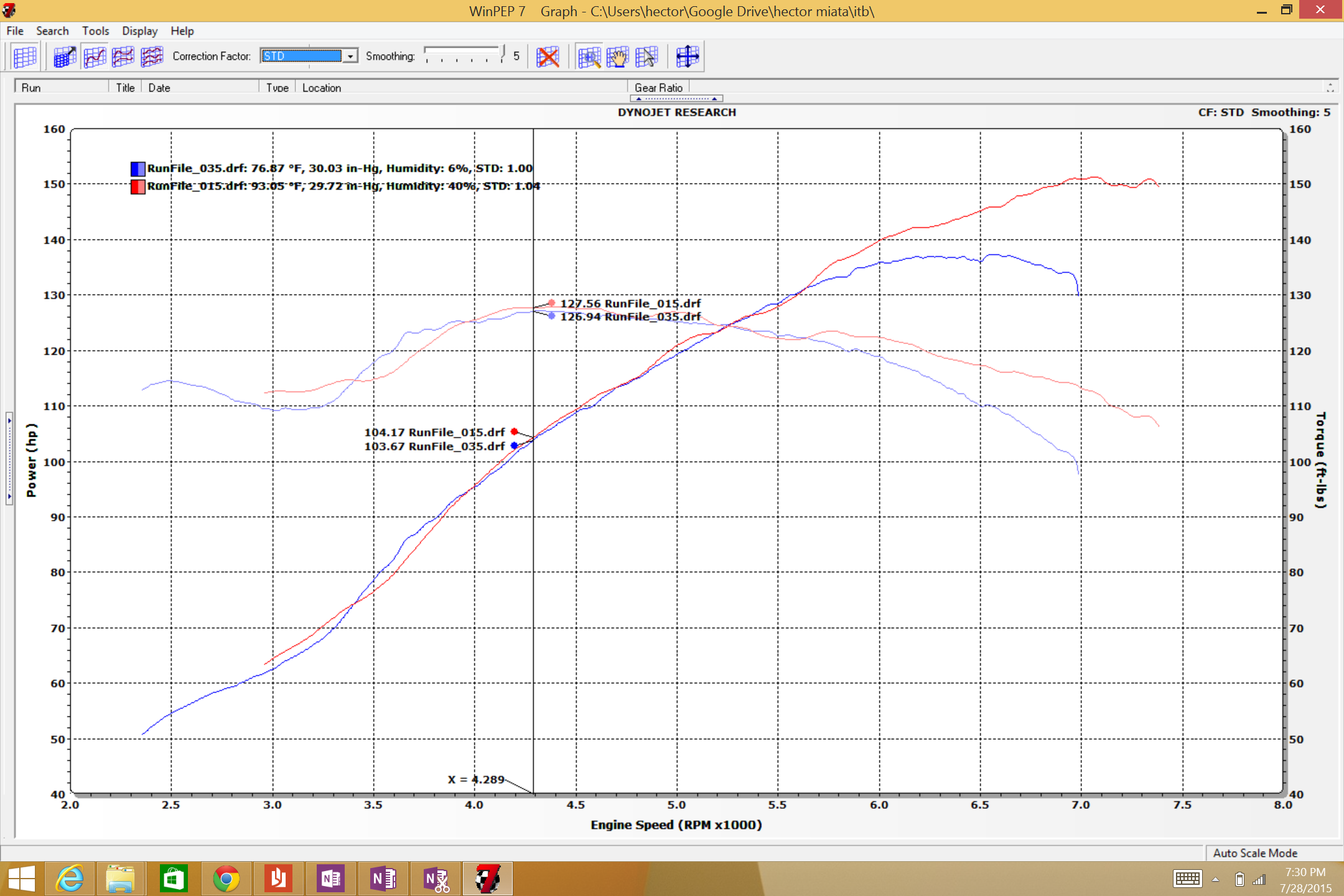Open the Correction Factor dropdown arrow
1344x896 pixels.
point(350,56)
